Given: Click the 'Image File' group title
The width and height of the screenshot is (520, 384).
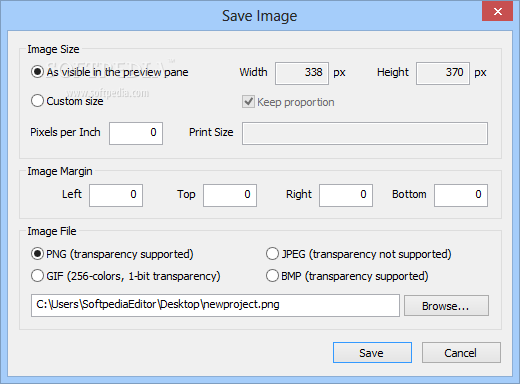Looking at the screenshot, I should pos(52,231).
